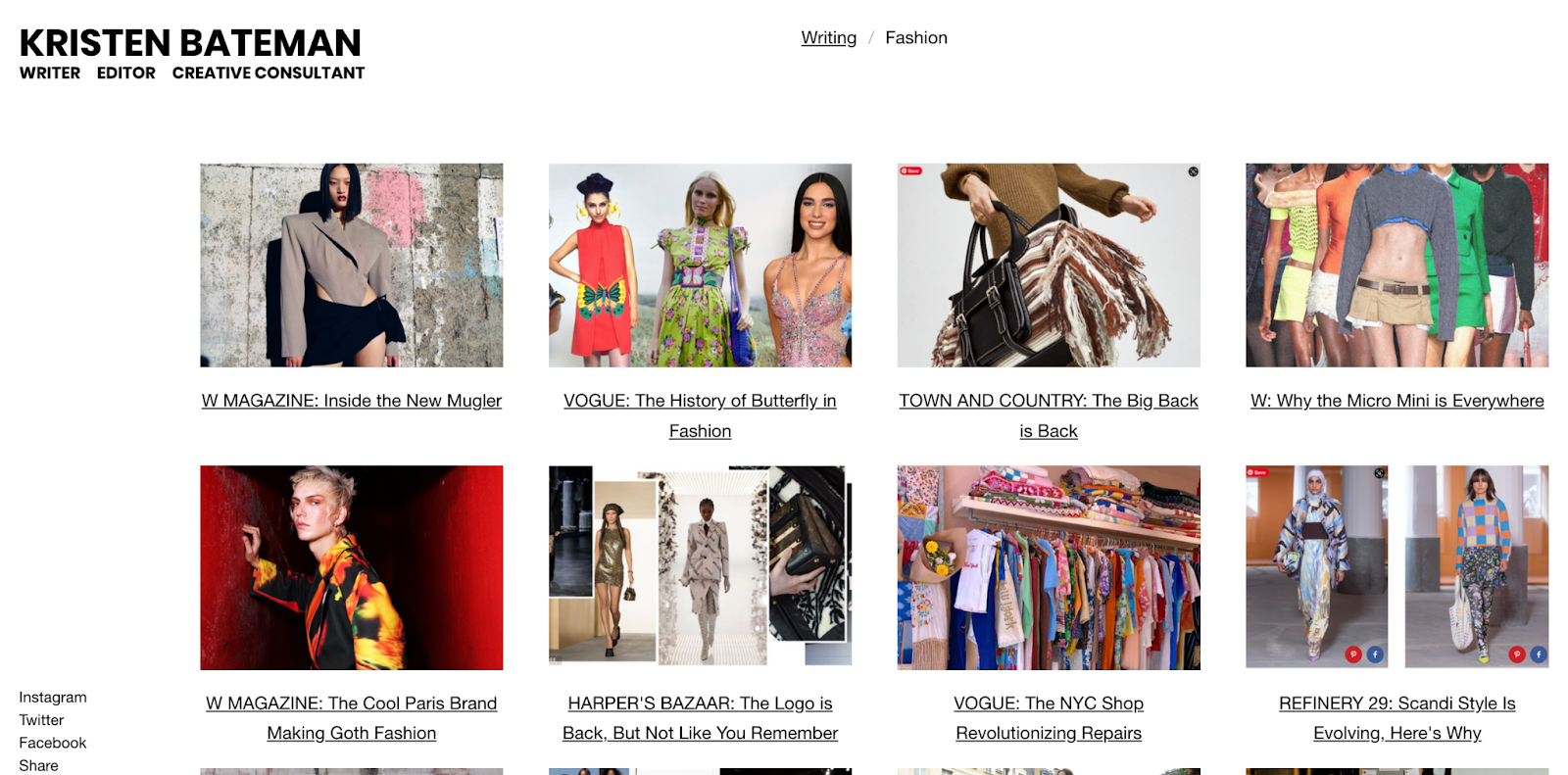Open Vogue History of Butterfly in Fashion link
This screenshot has height=775, width=1568.
(700, 415)
